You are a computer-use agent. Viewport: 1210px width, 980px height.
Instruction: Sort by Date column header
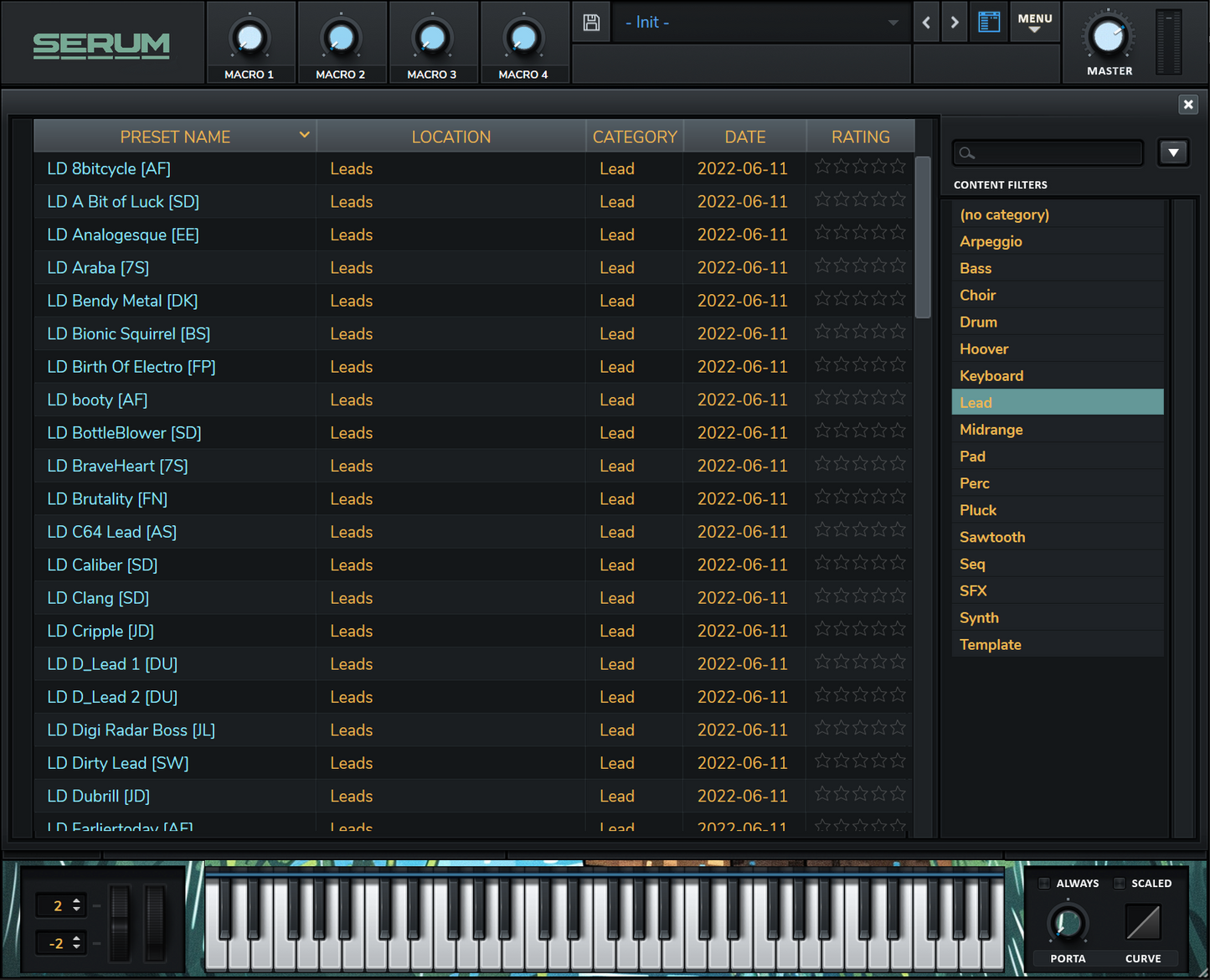point(745,137)
